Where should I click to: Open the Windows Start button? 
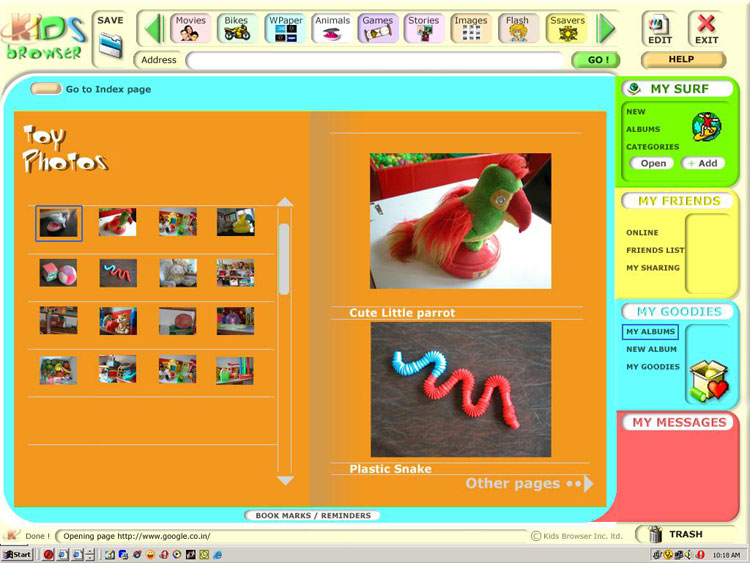(x=17, y=554)
